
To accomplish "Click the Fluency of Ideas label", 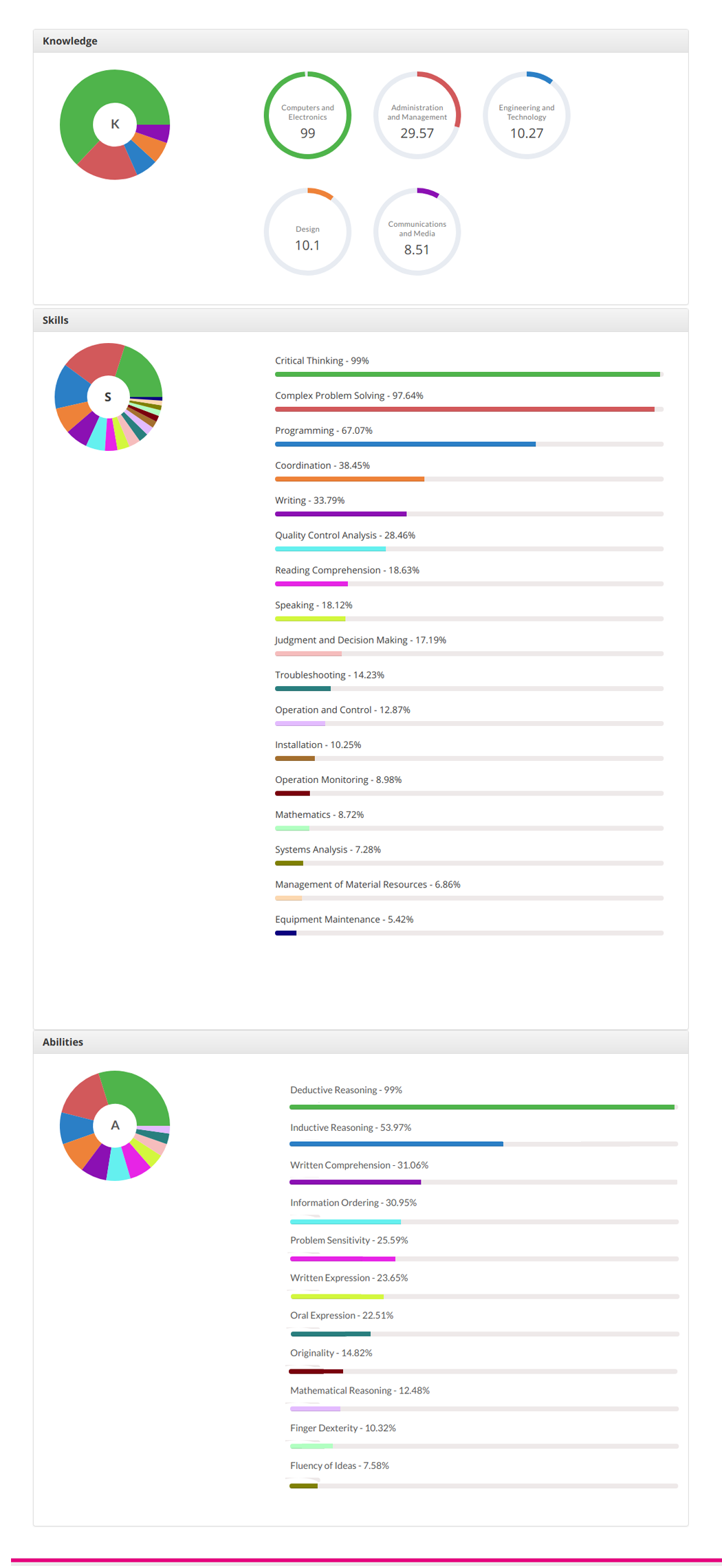I will point(340,1466).
